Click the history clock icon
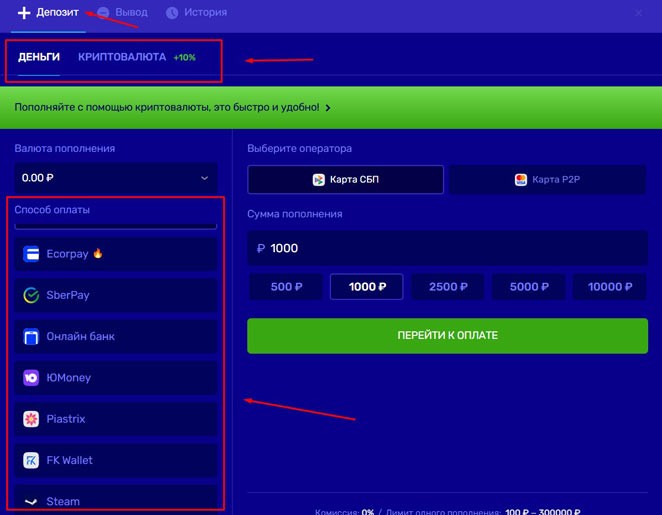 tap(172, 13)
